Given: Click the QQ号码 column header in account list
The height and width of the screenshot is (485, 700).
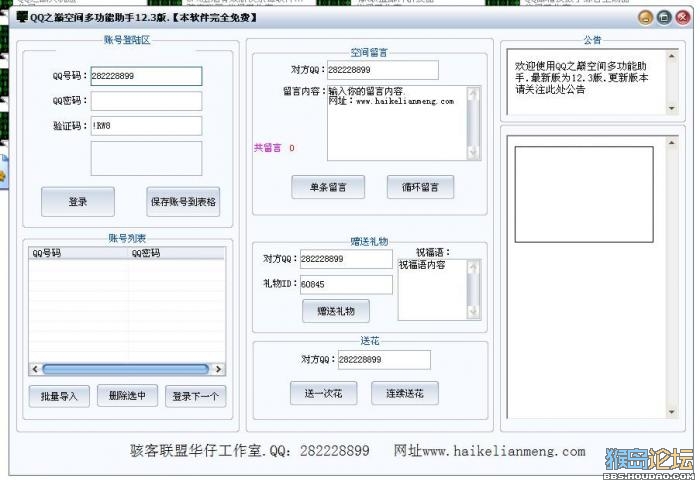Looking at the screenshot, I should click(x=79, y=253).
